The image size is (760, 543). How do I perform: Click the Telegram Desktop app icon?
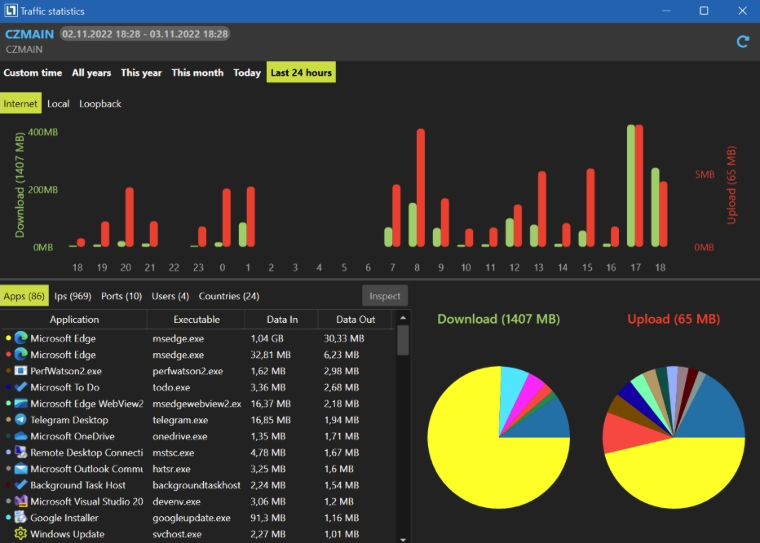point(21,420)
